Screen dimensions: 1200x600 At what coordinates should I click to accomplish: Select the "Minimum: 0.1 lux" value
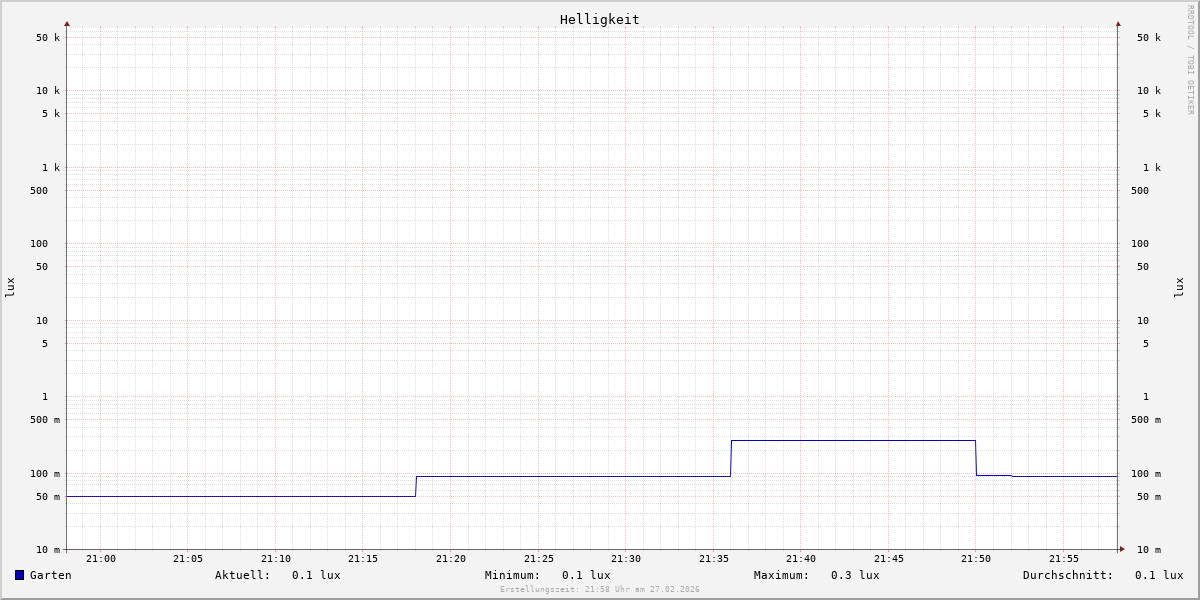tap(548, 575)
